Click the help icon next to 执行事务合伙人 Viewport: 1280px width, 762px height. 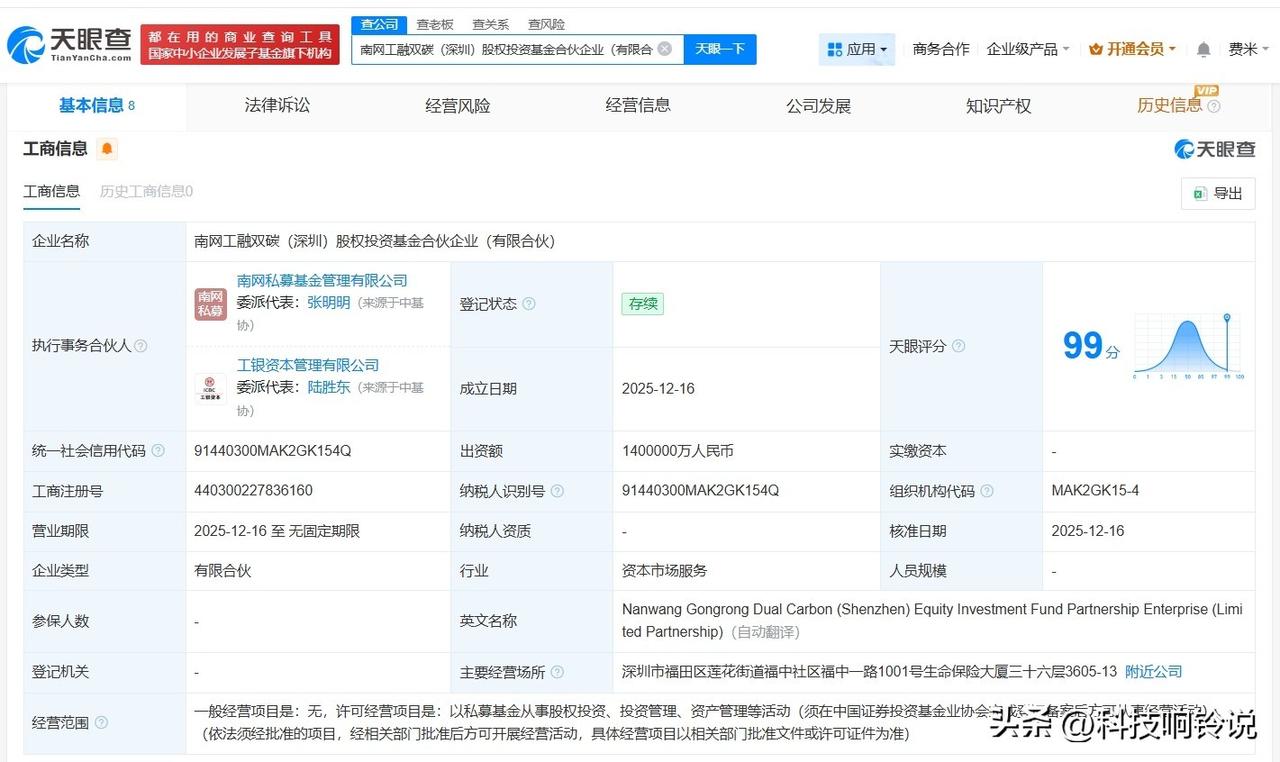pos(141,346)
